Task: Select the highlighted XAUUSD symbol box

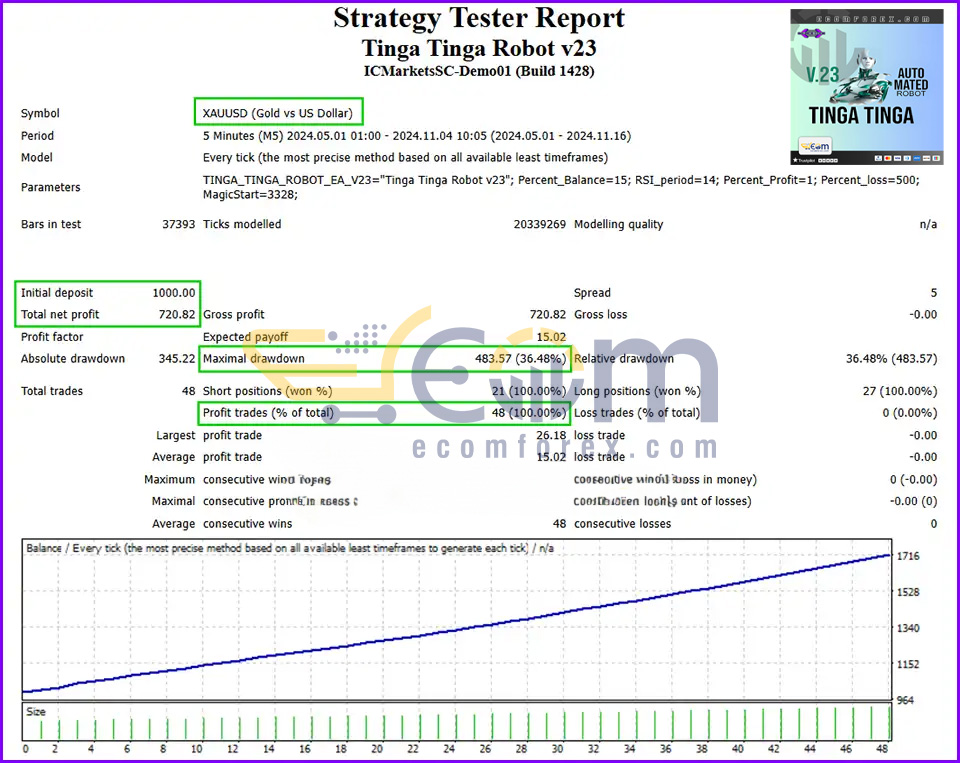Action: (279, 113)
